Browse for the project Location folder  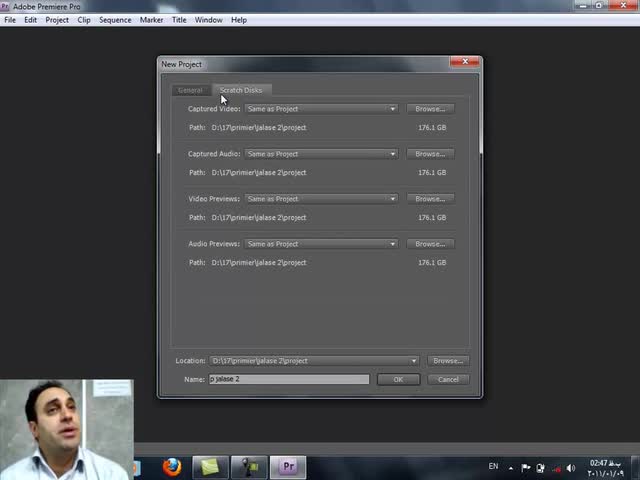point(448,361)
